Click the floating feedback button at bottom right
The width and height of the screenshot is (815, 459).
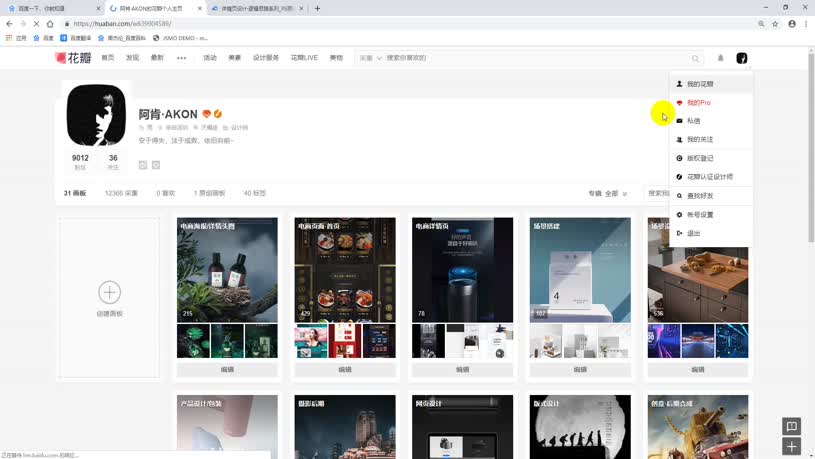click(791, 426)
